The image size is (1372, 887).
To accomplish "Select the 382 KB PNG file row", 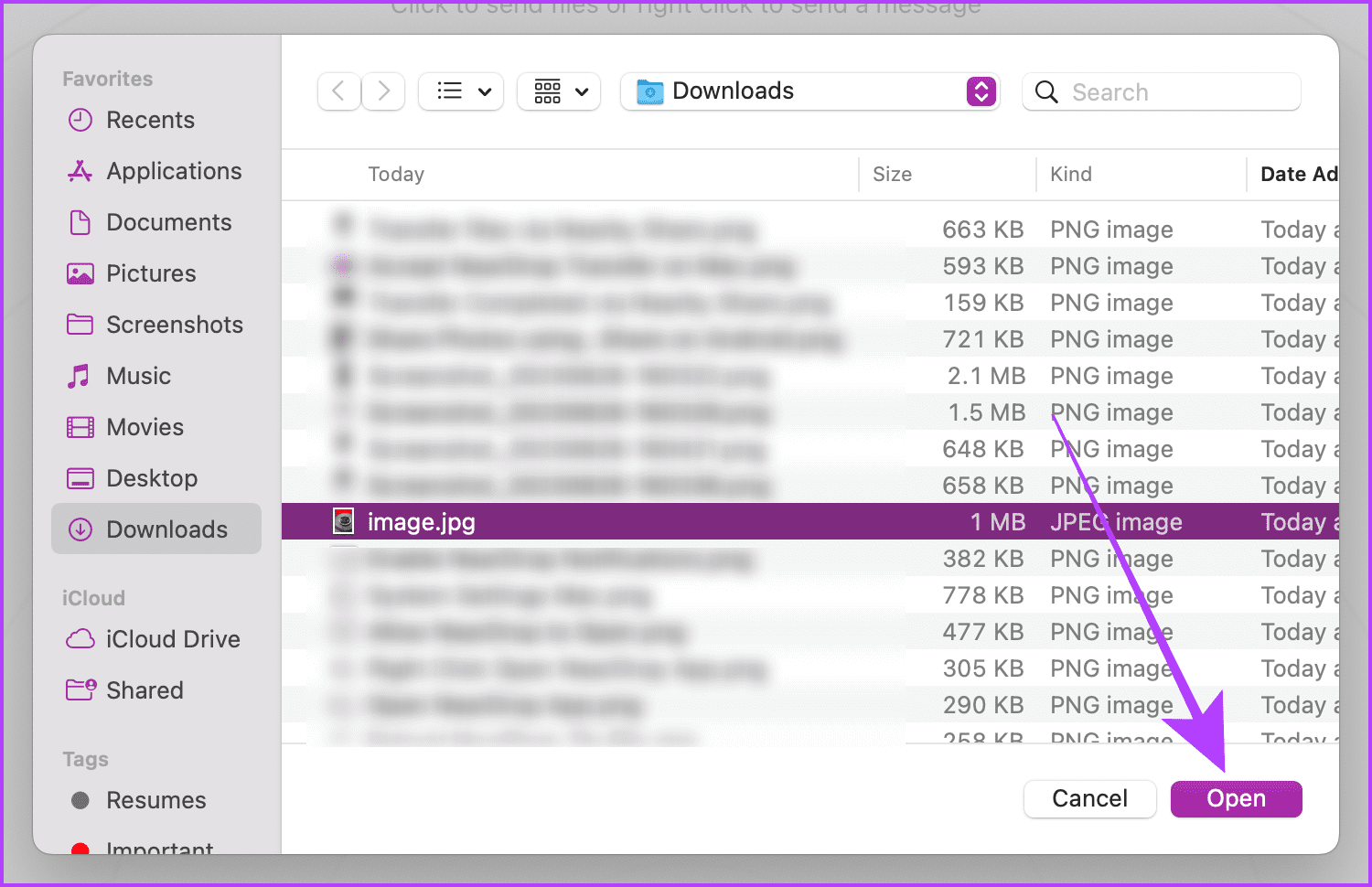I will point(810,559).
